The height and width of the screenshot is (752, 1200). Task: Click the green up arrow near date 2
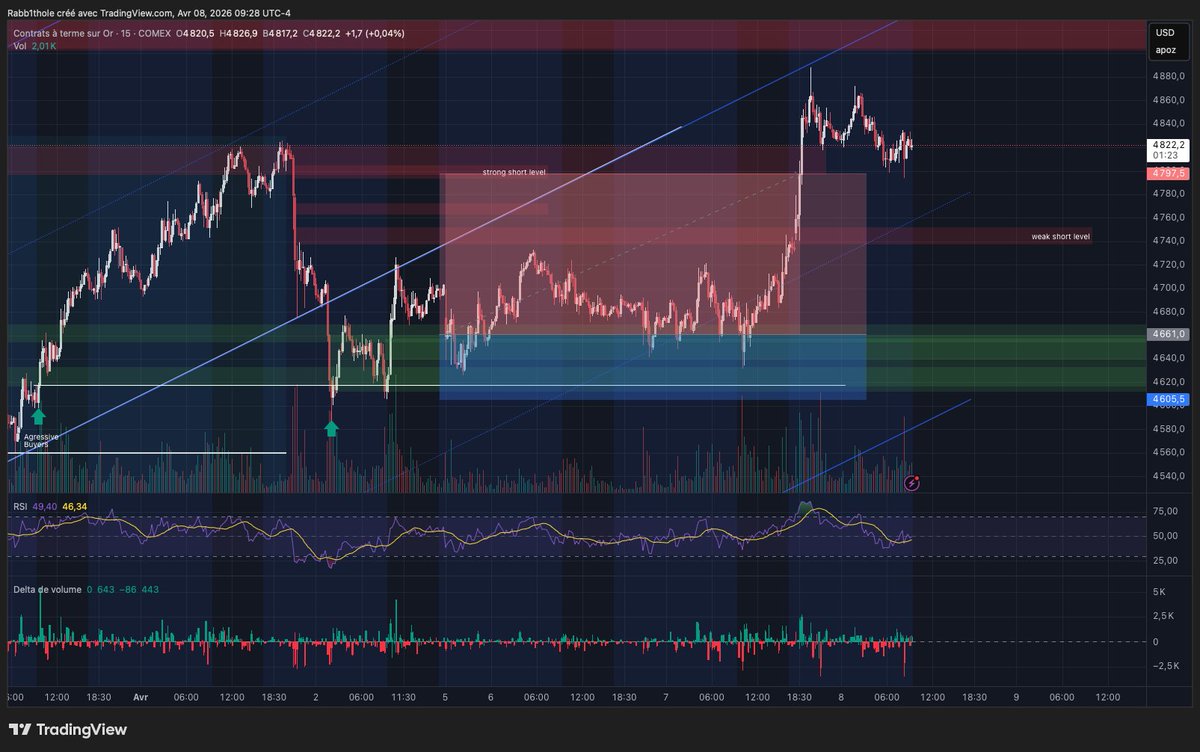(331, 428)
